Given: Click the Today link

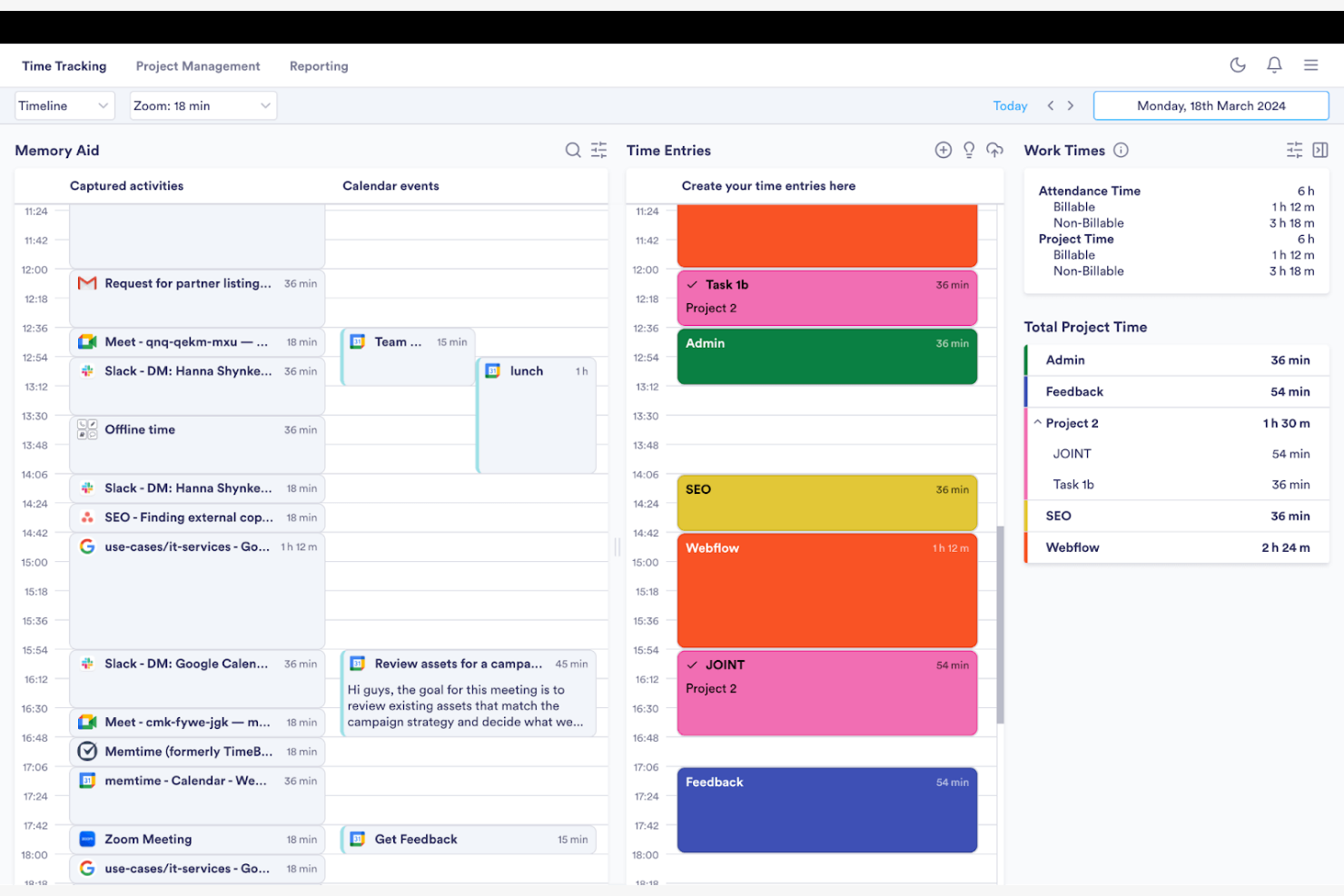Looking at the screenshot, I should 1010,105.
